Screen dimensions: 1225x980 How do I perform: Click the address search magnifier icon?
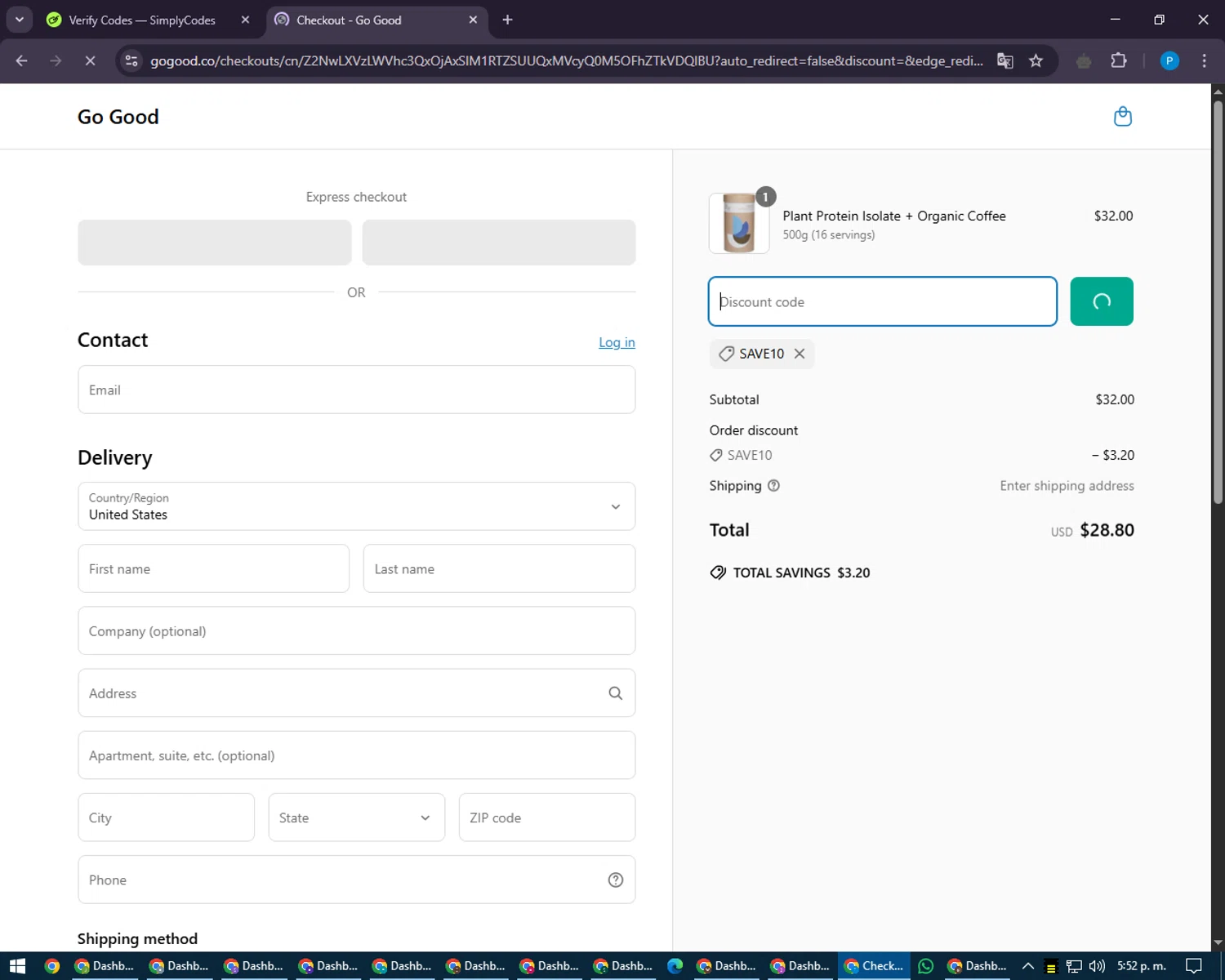[616, 693]
